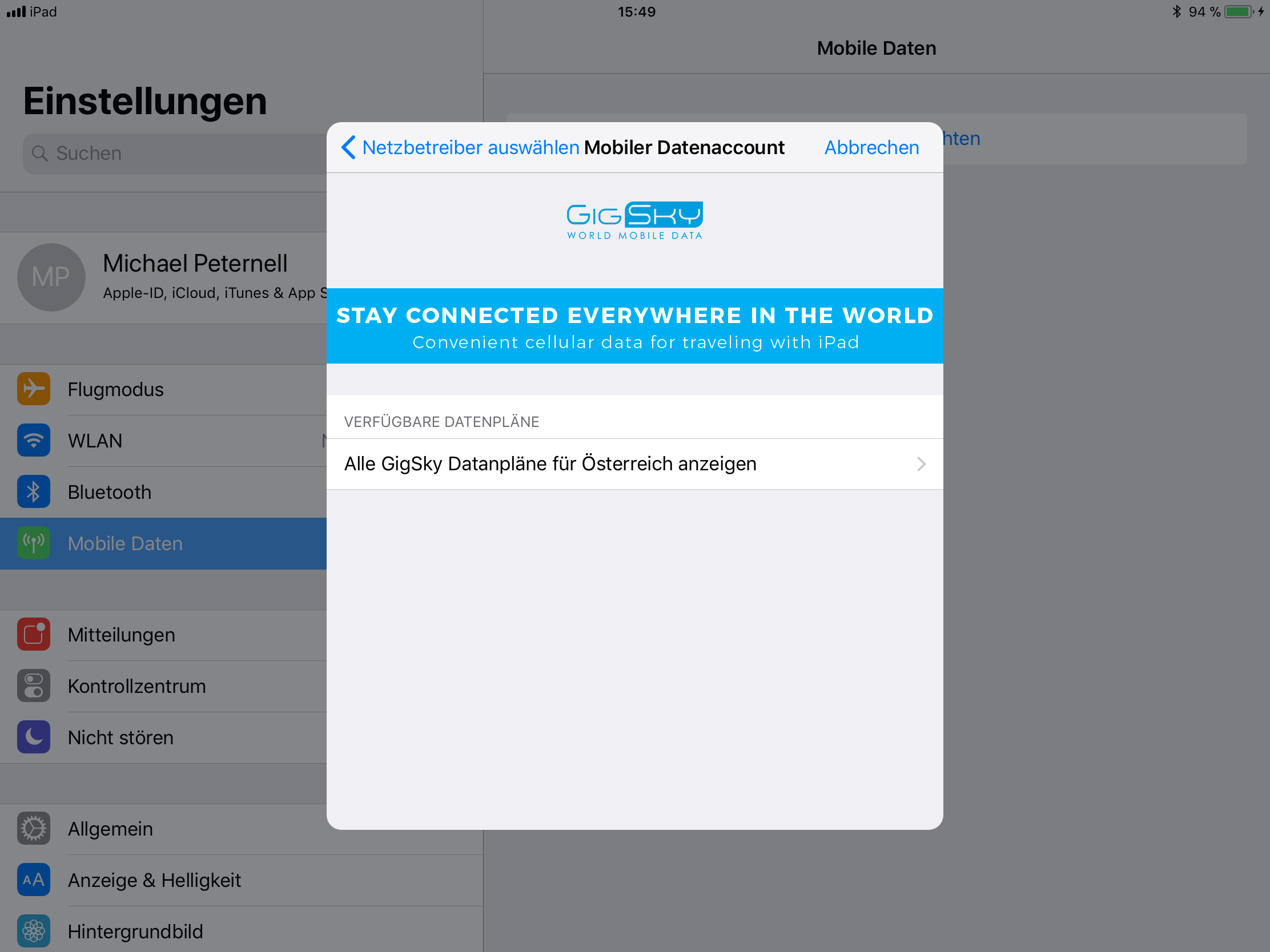Show all GigSky Datenpläne für Österreich
Image resolution: width=1270 pixels, height=952 pixels.
550,463
